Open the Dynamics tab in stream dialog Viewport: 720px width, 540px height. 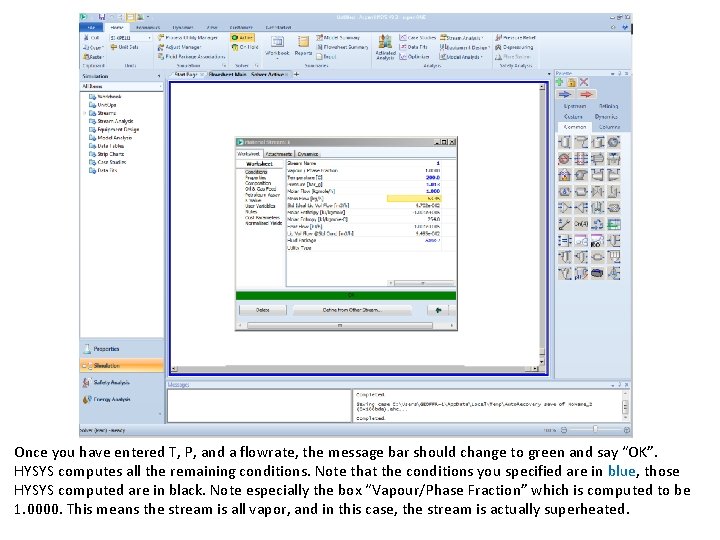pos(307,154)
